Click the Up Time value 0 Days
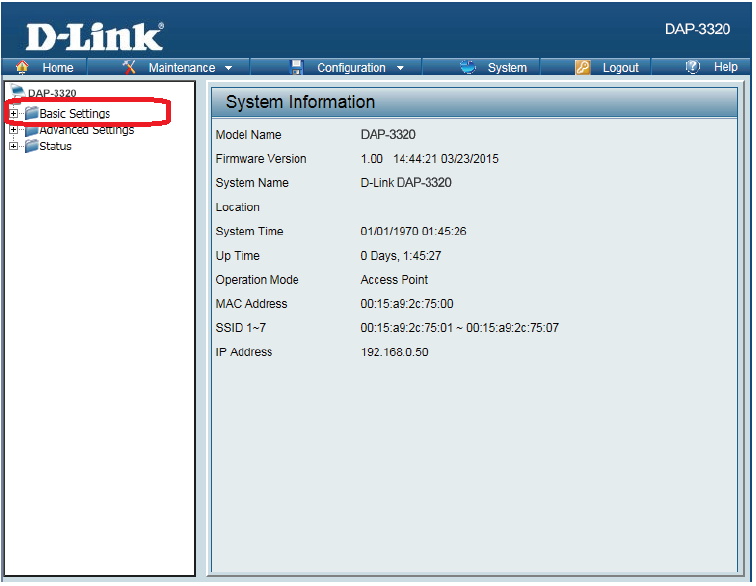Viewport: 756px width, 586px height. click(380, 256)
